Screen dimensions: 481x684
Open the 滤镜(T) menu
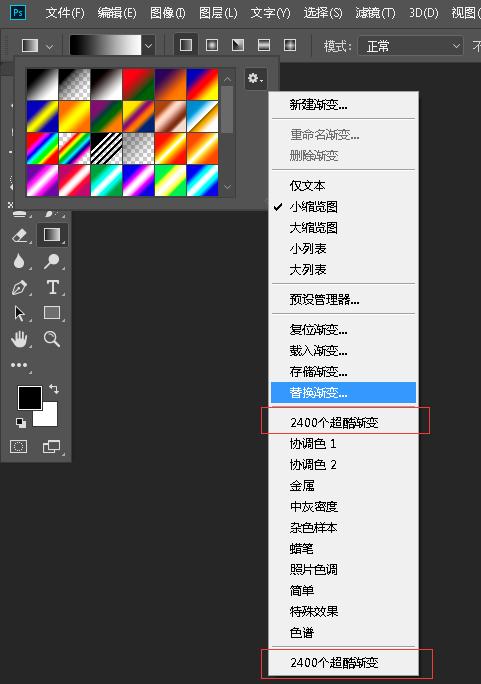pos(375,13)
